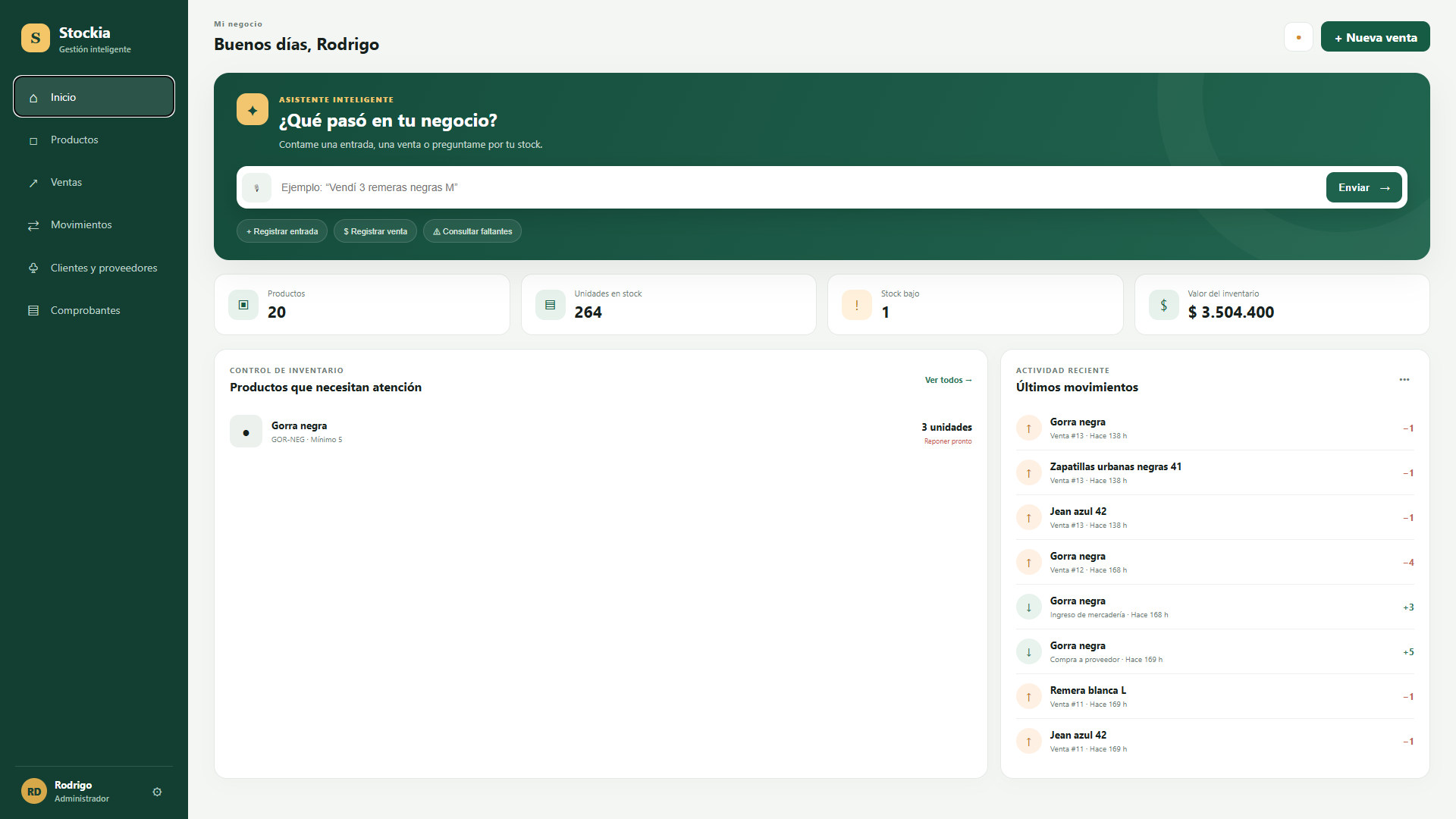1456x819 pixels.
Task: Click the notification dot button
Action: 1298,37
